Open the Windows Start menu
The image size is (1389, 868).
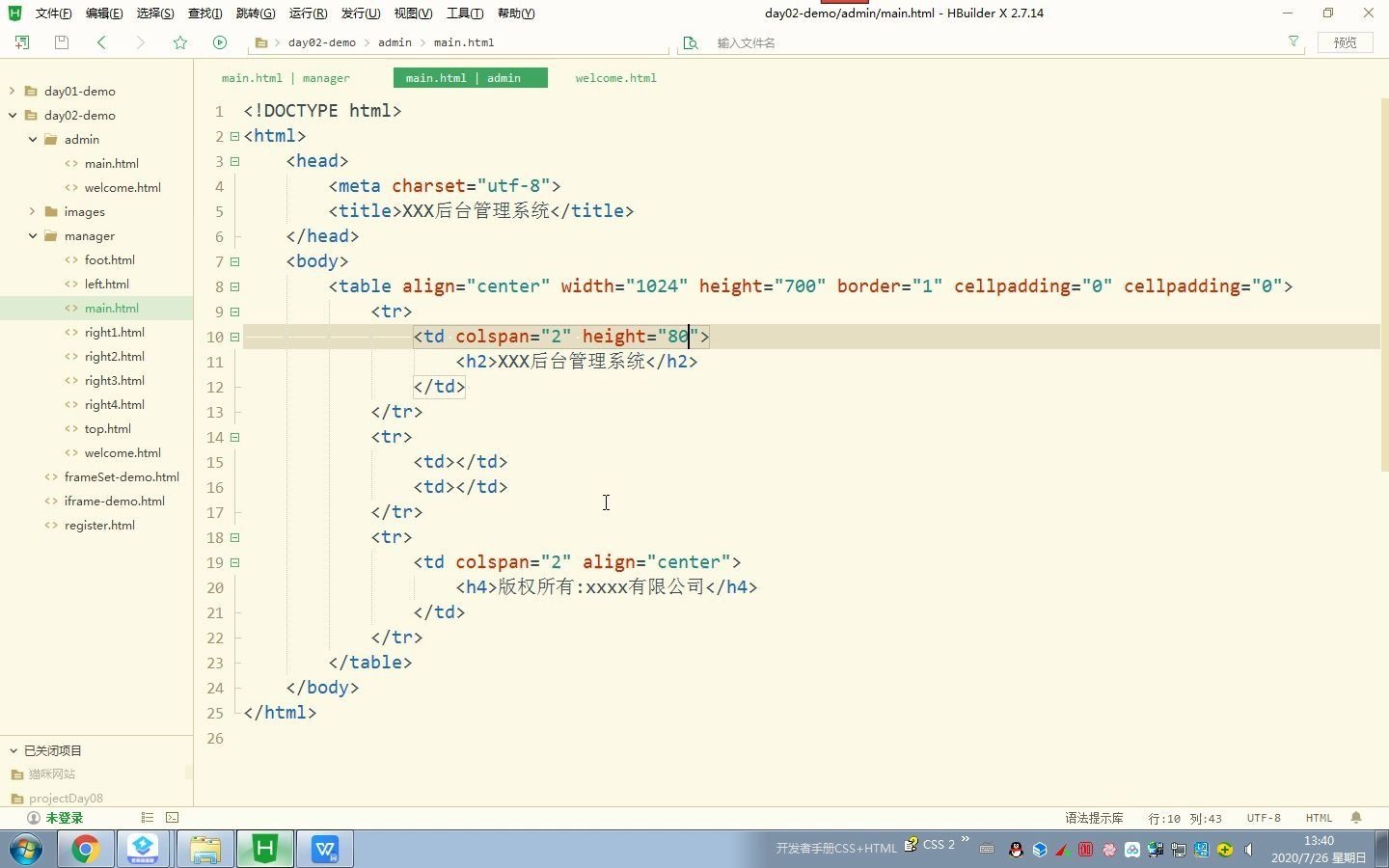click(26, 849)
